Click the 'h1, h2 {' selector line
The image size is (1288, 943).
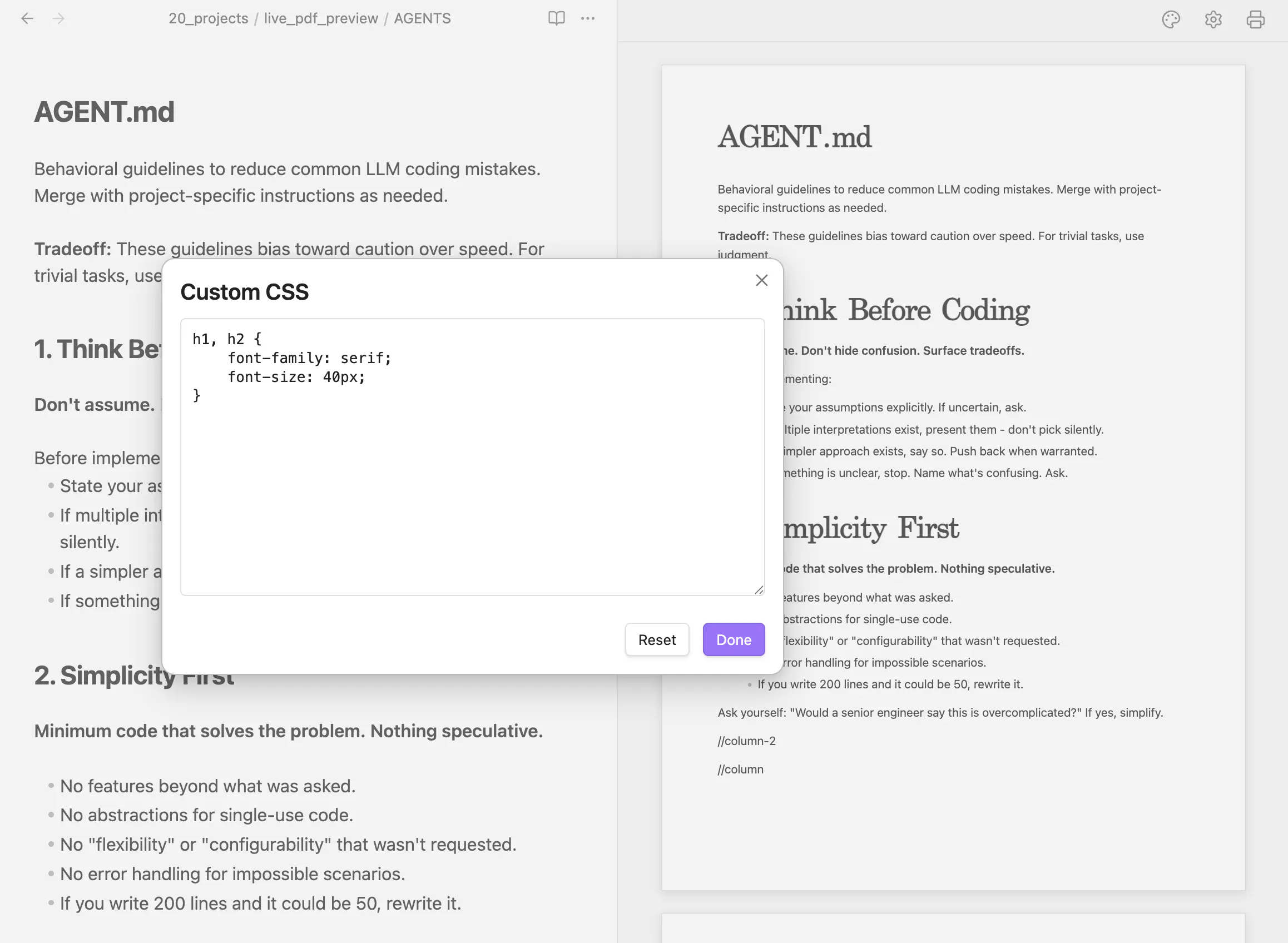click(227, 339)
